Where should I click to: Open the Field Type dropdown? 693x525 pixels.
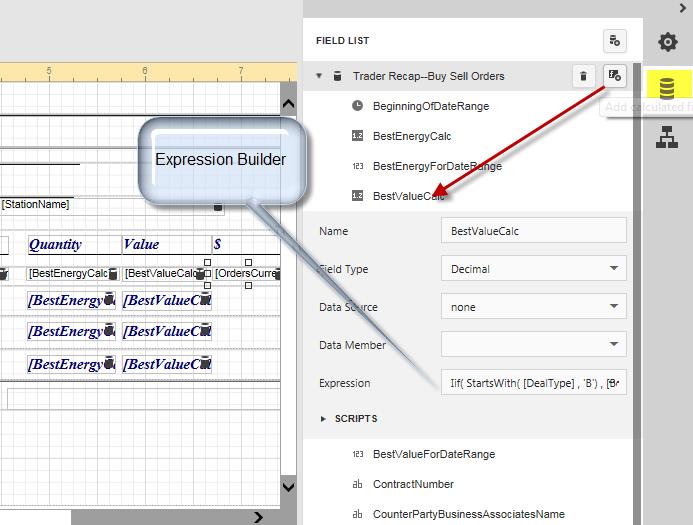pos(533,269)
